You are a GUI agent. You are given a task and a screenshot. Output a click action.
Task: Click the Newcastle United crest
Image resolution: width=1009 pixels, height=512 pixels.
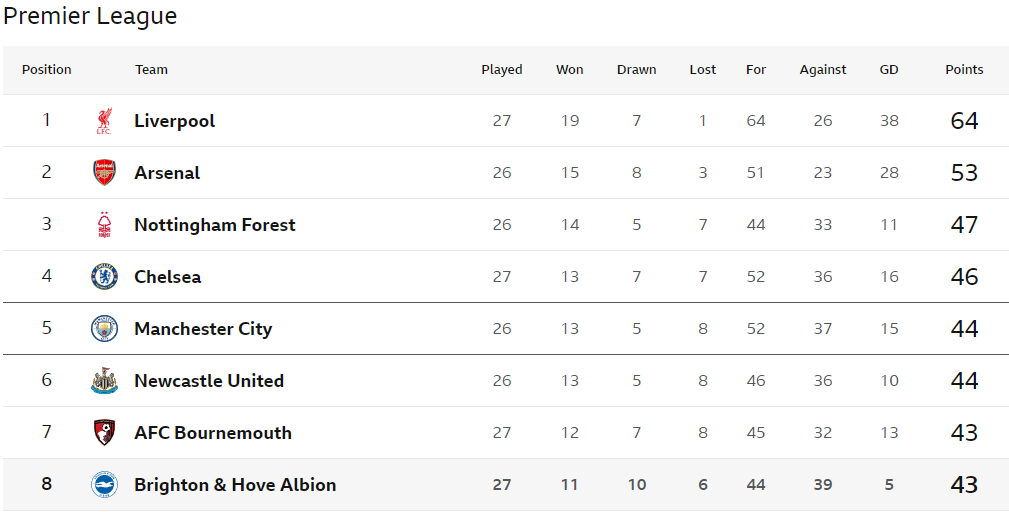(104, 381)
